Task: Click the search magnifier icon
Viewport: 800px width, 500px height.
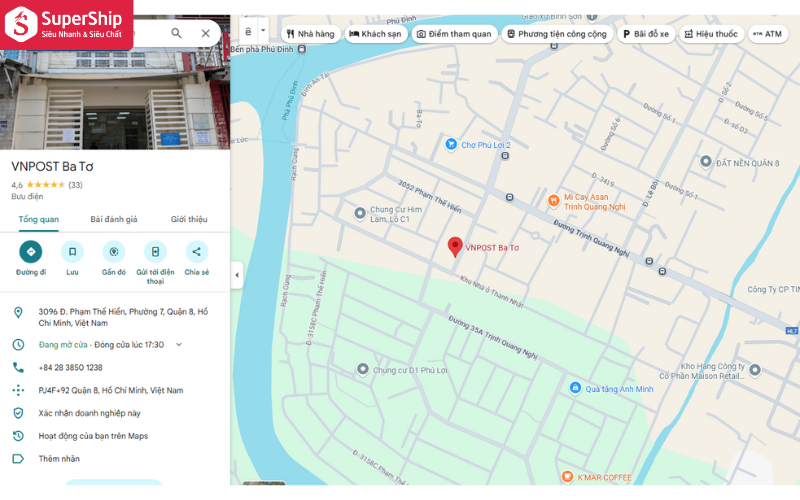Action: [x=176, y=33]
